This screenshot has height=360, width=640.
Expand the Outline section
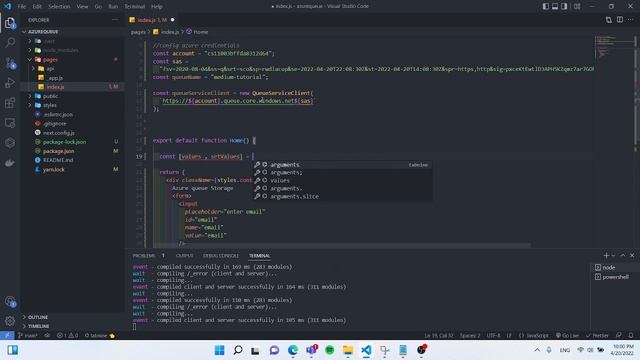pos(38,317)
